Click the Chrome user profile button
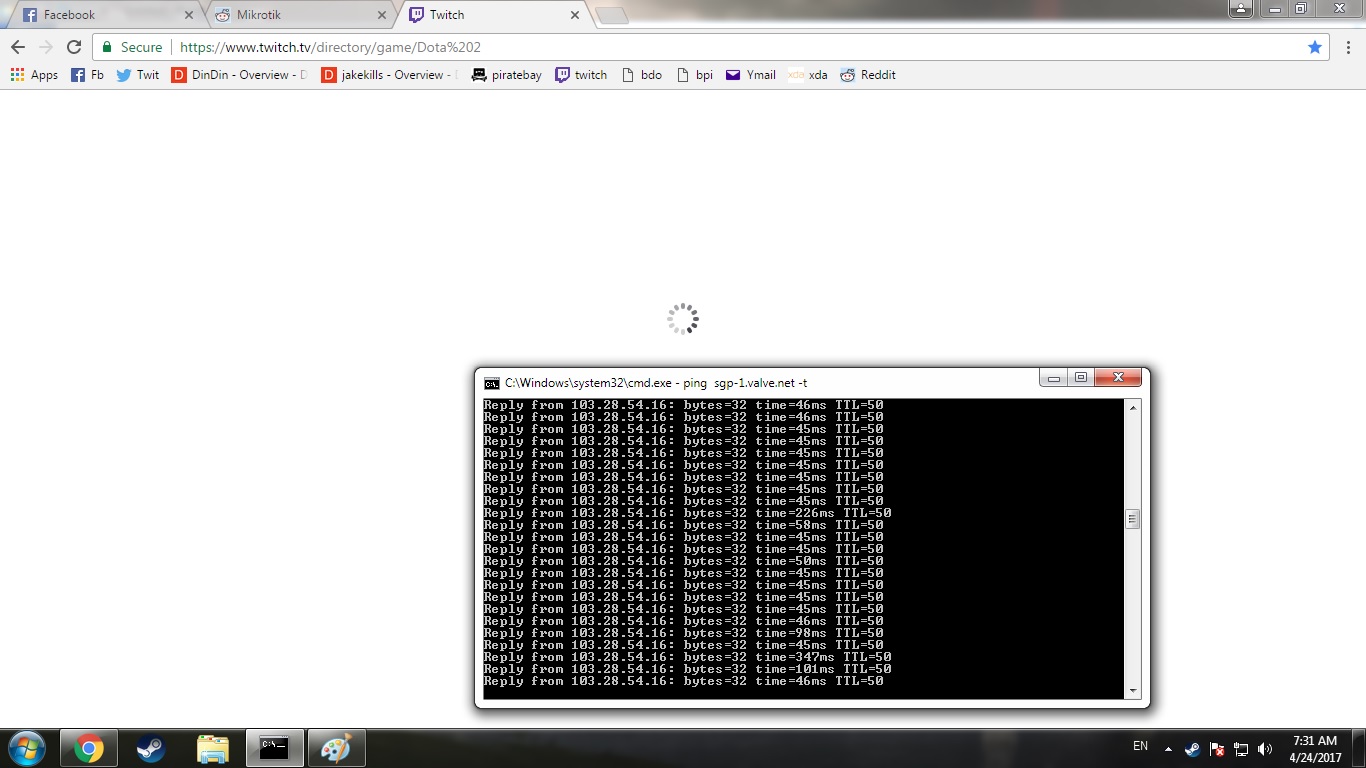The height and width of the screenshot is (768, 1366). click(1240, 9)
